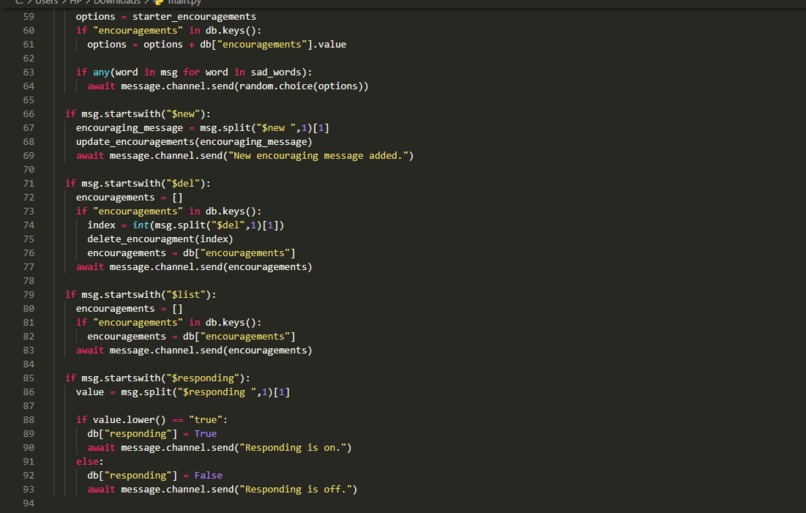Click 'encouragements = []' on line 72
The image size is (806, 513).
[x=129, y=197]
